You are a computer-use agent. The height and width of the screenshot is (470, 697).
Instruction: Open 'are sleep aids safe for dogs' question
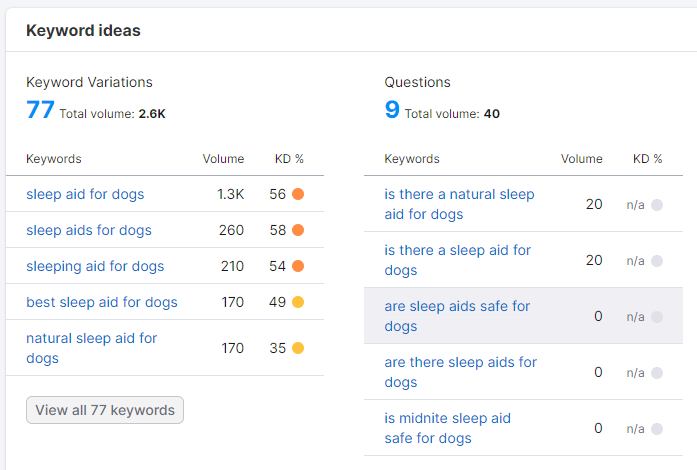point(457,316)
